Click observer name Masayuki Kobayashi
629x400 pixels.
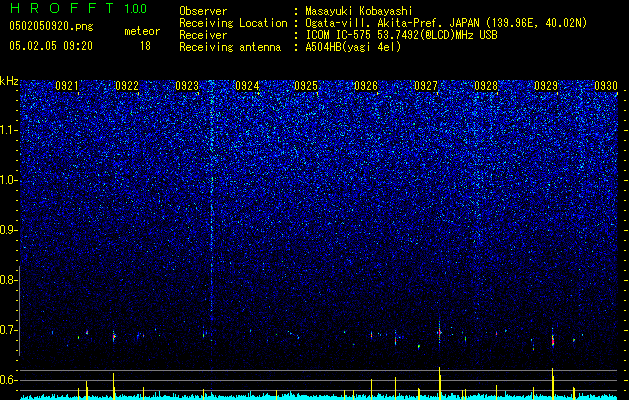pos(359,11)
